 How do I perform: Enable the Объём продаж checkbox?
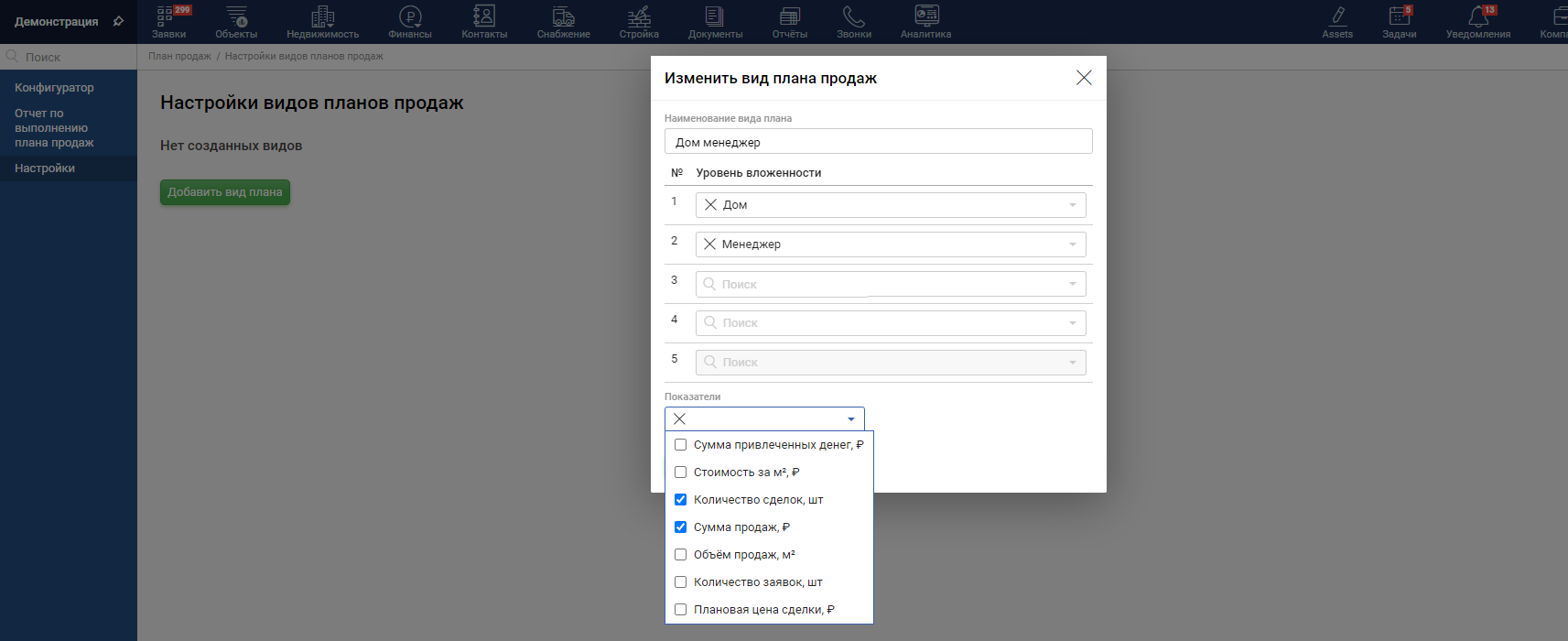680,555
